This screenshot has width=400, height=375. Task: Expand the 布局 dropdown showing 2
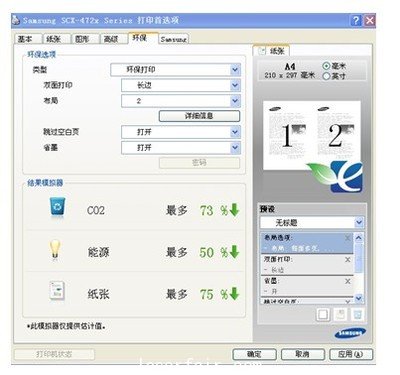tap(181, 101)
